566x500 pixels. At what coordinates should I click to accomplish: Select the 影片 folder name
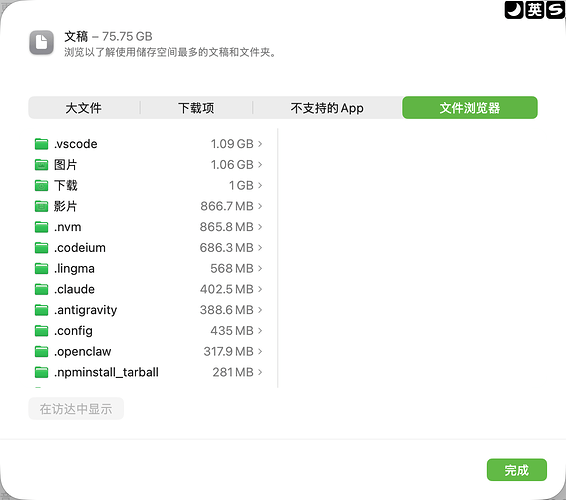65,206
